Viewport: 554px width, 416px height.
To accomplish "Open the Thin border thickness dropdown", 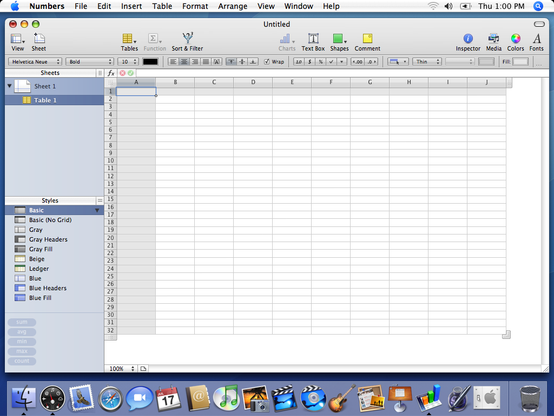I will pyautogui.click(x=427, y=62).
